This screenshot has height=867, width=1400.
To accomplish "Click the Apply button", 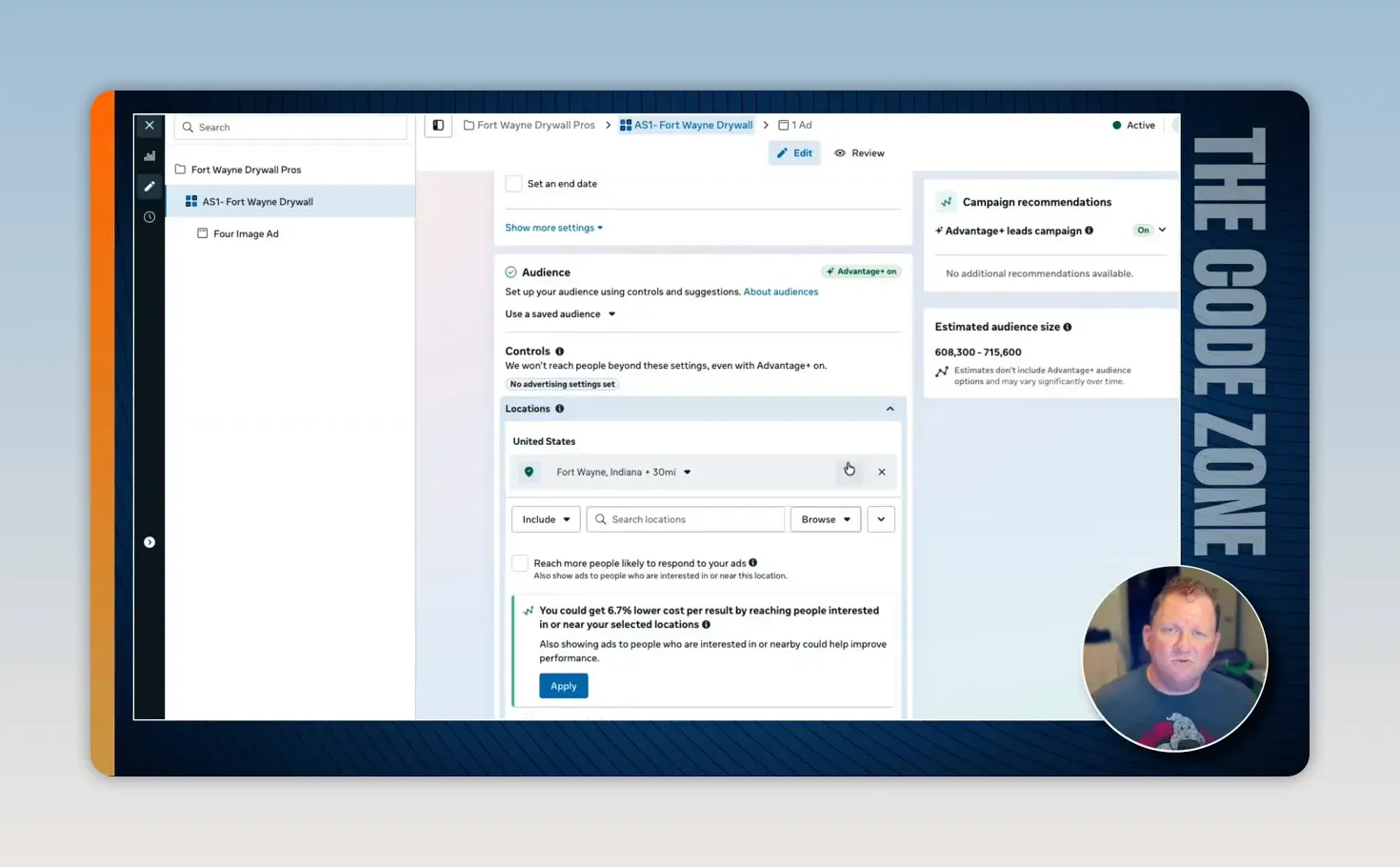I will [564, 686].
